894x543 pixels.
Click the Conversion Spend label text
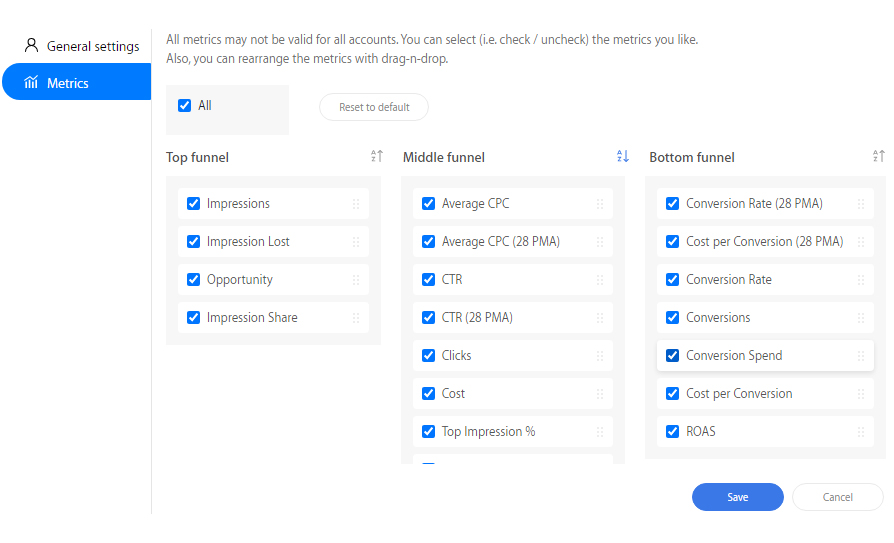(x=734, y=356)
